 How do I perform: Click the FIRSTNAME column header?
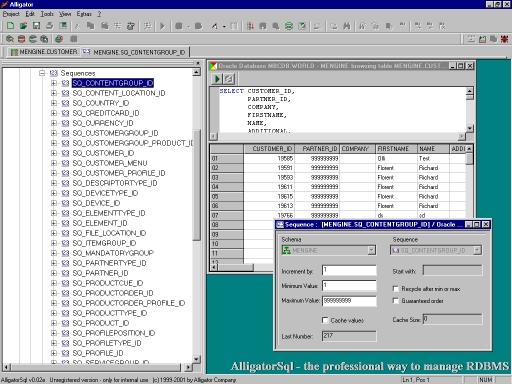pyautogui.click(x=396, y=149)
